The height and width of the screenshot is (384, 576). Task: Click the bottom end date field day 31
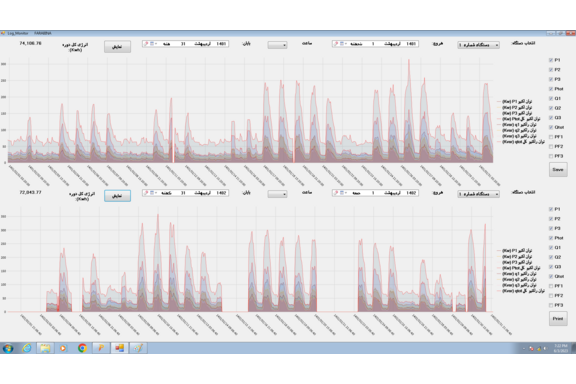(x=183, y=193)
